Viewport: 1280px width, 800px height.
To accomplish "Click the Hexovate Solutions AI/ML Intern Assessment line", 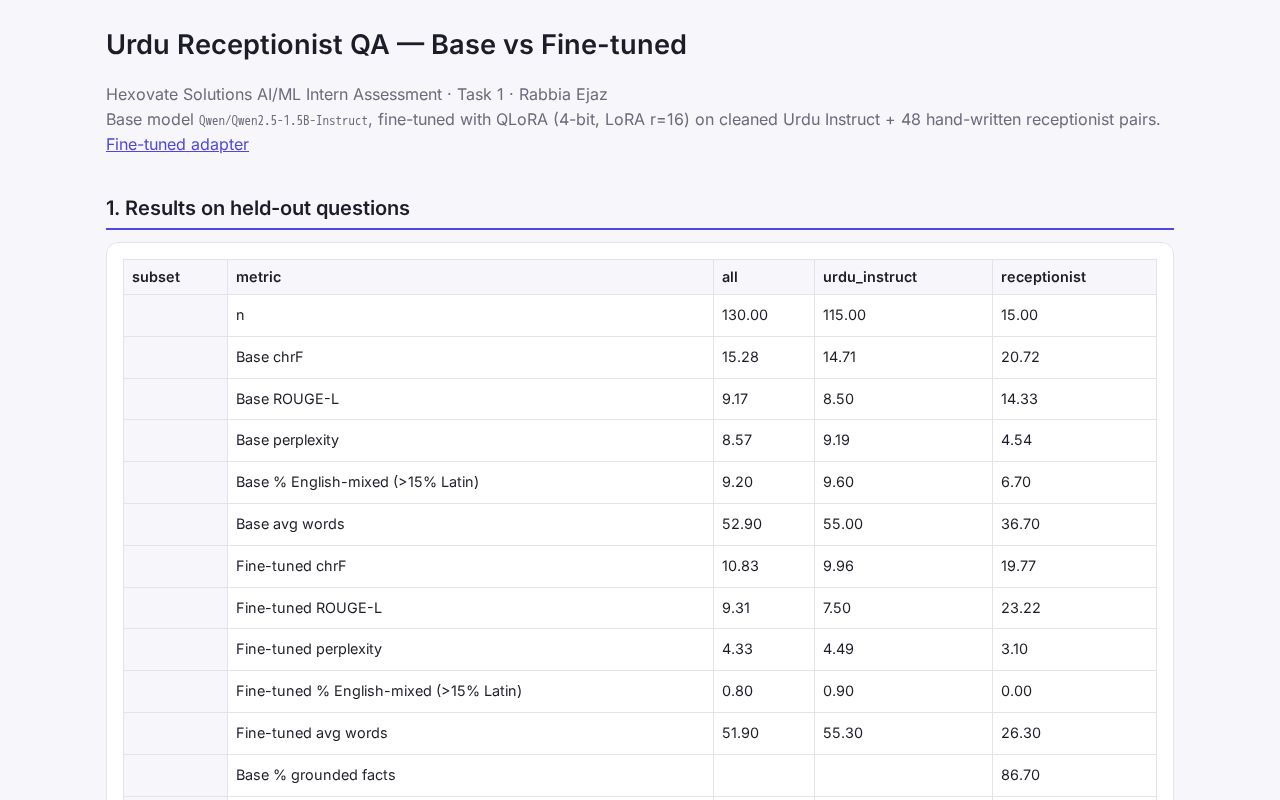I will coord(356,94).
